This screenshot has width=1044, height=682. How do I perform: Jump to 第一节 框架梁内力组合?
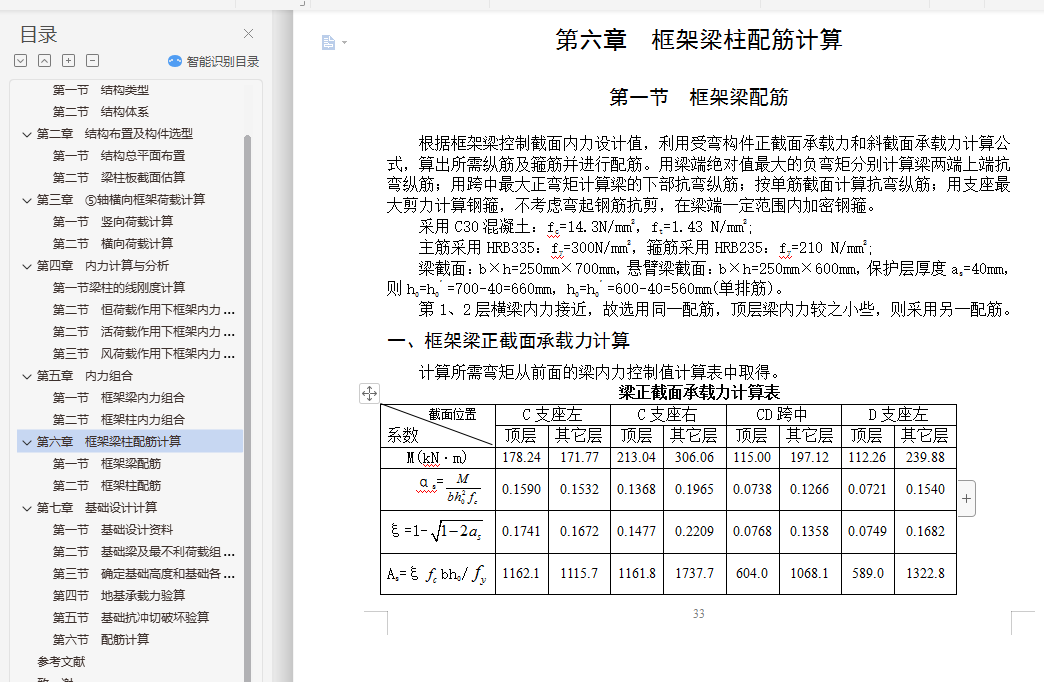click(119, 398)
